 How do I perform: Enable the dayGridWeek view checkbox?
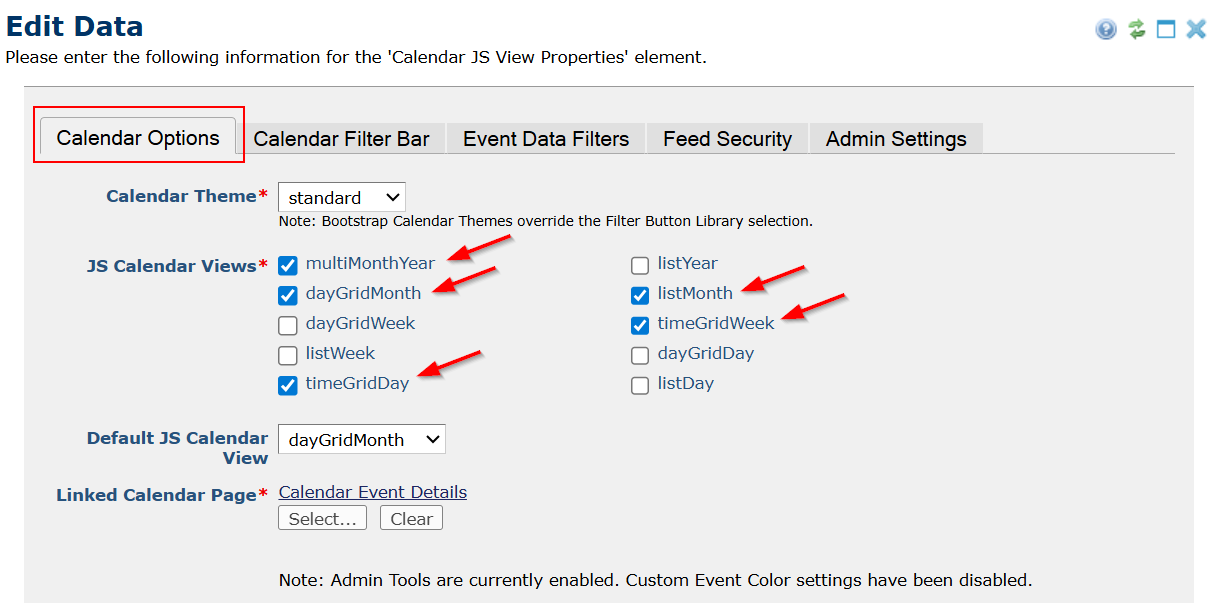(288, 325)
